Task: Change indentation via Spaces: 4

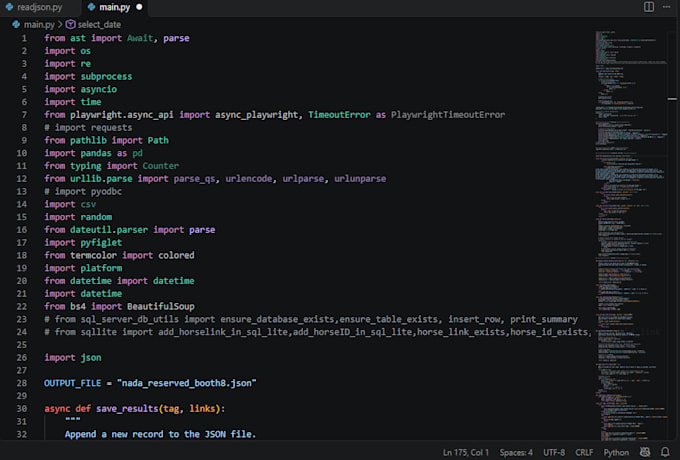Action: click(x=516, y=453)
